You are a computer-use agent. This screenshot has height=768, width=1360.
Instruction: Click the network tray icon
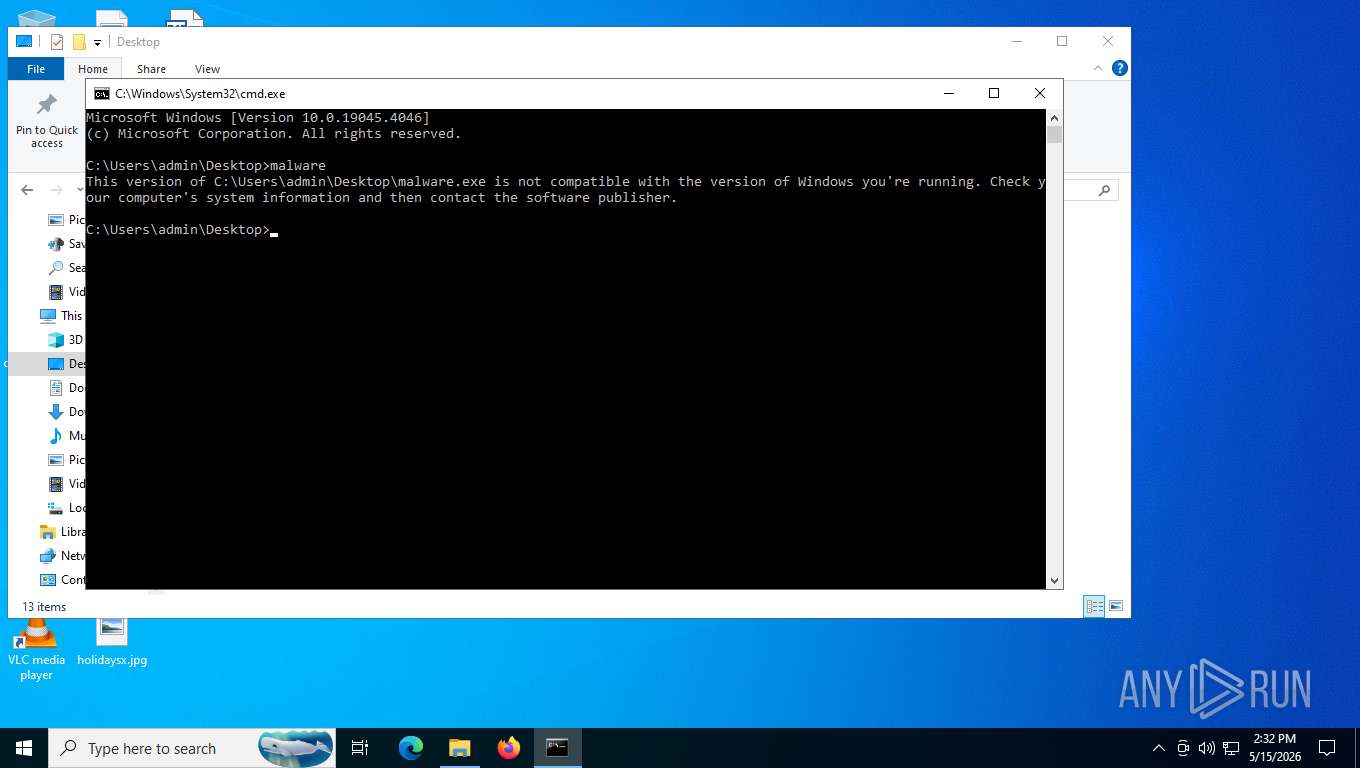click(1231, 748)
